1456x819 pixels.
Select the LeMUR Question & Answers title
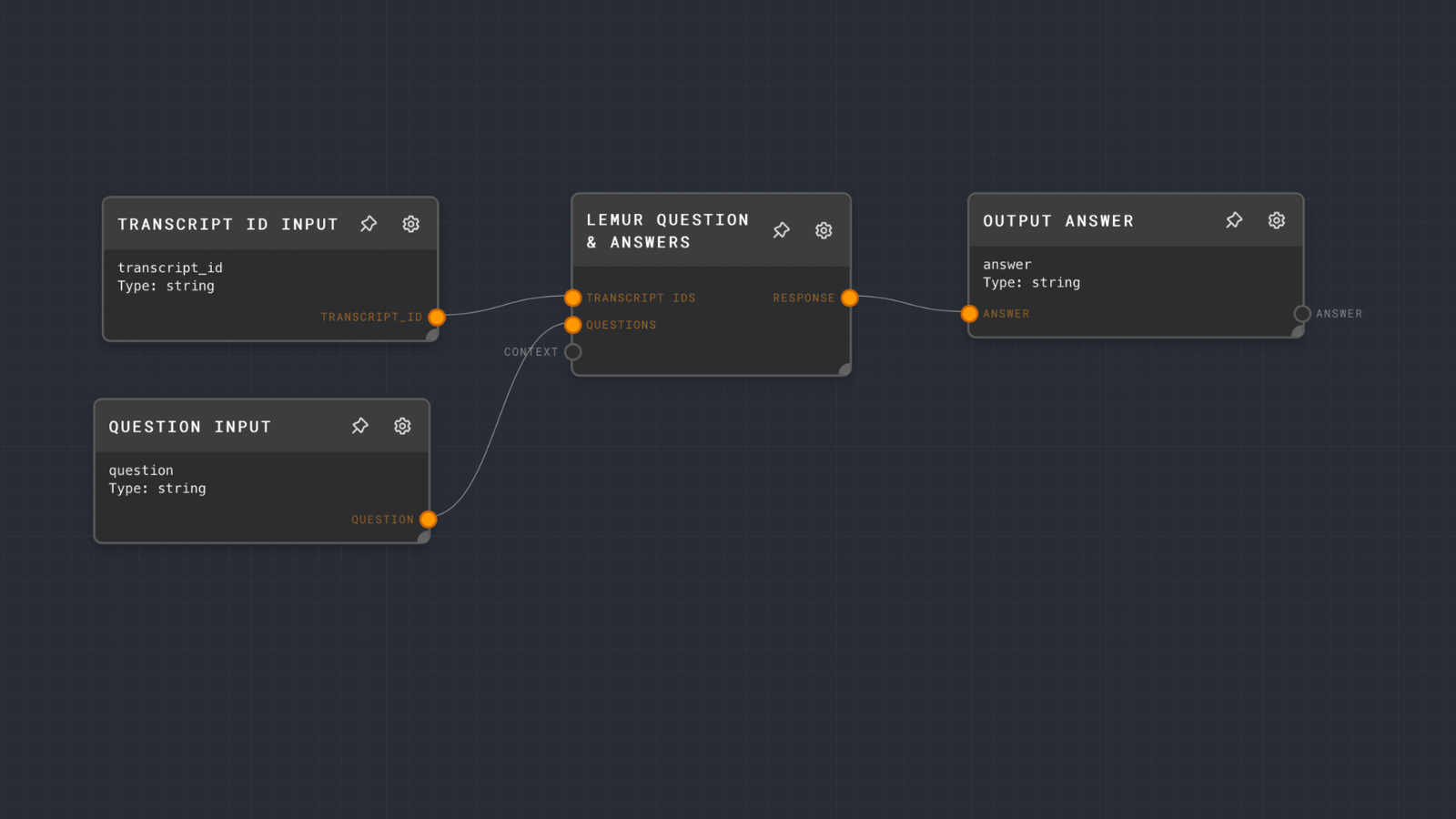(x=668, y=231)
